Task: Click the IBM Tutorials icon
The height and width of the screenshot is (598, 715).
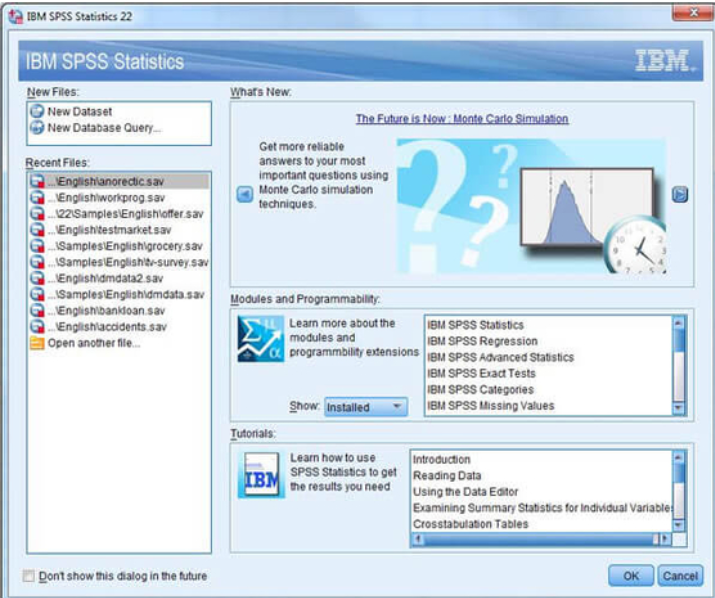Action: [x=261, y=475]
